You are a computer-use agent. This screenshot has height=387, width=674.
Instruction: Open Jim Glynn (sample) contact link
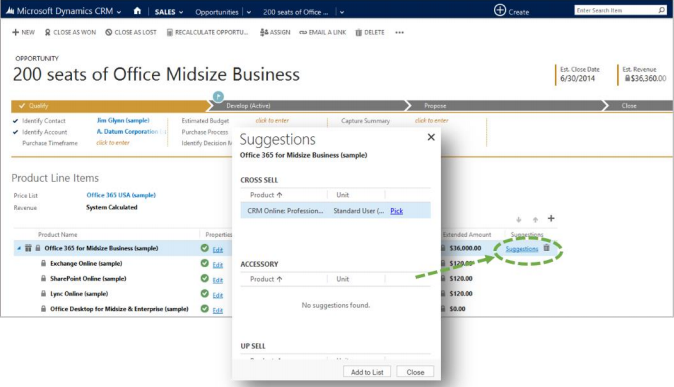pyautogui.click(x=123, y=120)
